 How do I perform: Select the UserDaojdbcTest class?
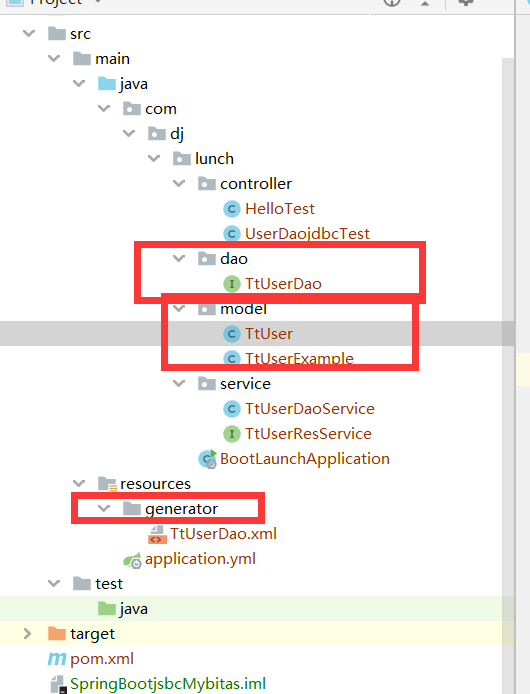pos(307,234)
